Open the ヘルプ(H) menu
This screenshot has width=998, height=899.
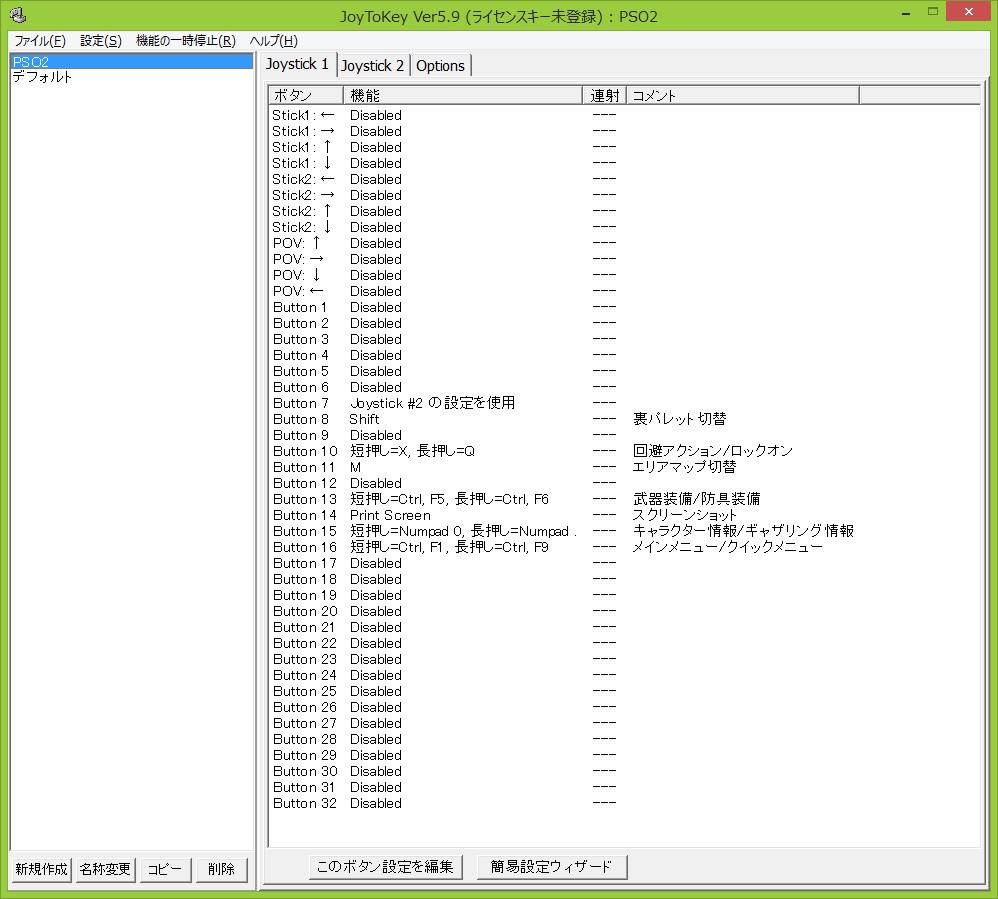pyautogui.click(x=273, y=41)
